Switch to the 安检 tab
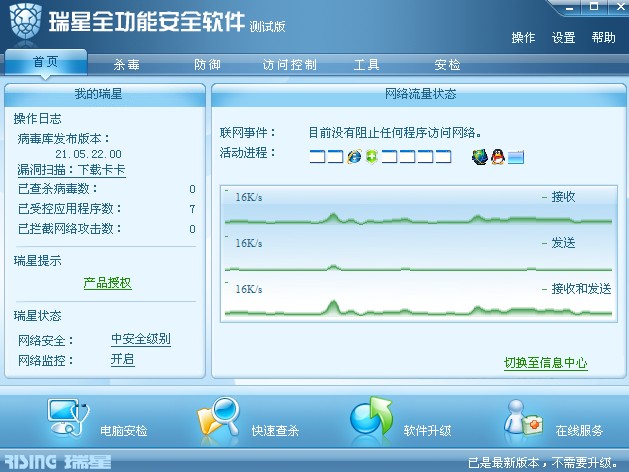 [x=447, y=65]
